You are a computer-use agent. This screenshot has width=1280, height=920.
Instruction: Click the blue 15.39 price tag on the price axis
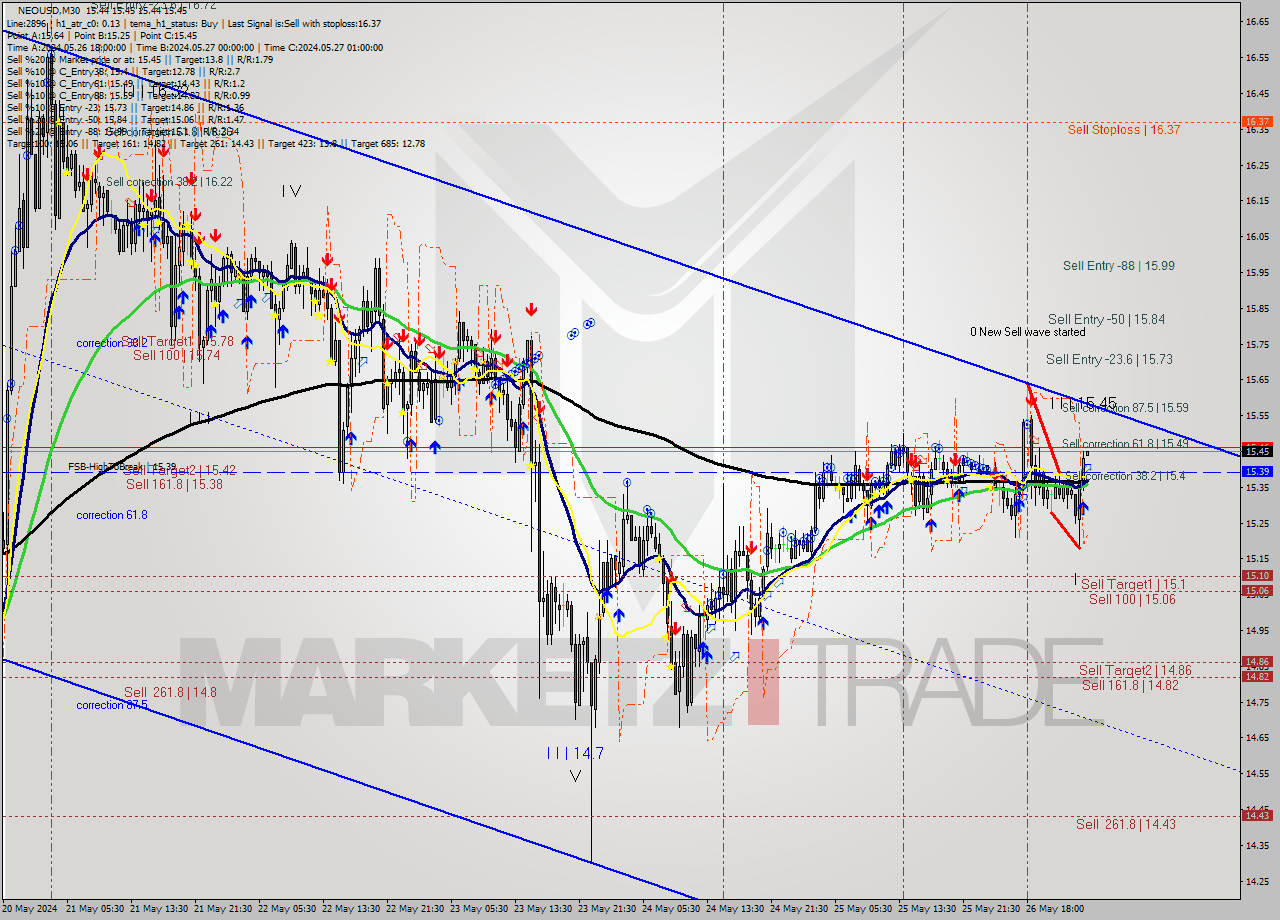coord(1256,471)
